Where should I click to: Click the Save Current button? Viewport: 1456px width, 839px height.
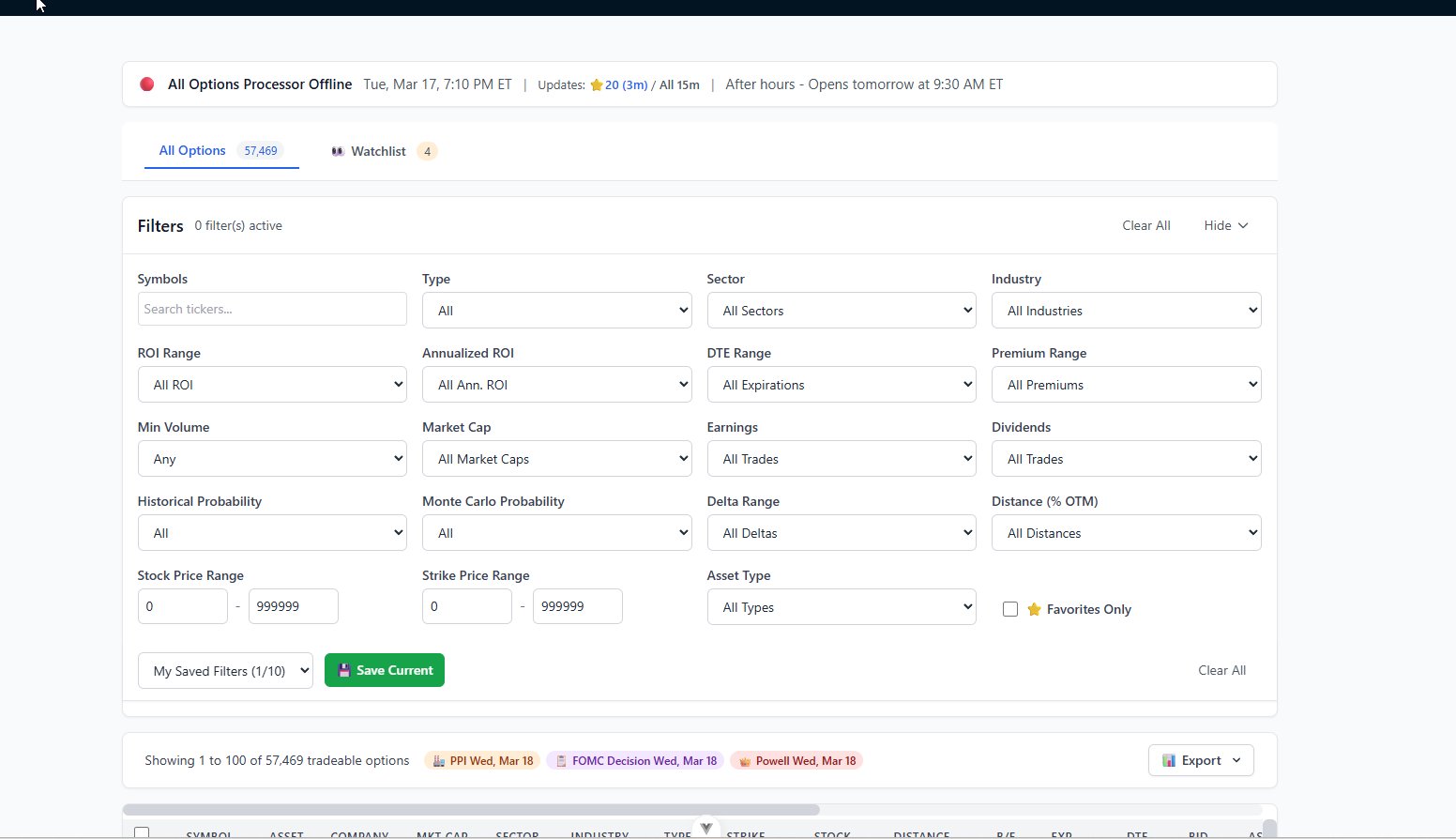tap(385, 671)
